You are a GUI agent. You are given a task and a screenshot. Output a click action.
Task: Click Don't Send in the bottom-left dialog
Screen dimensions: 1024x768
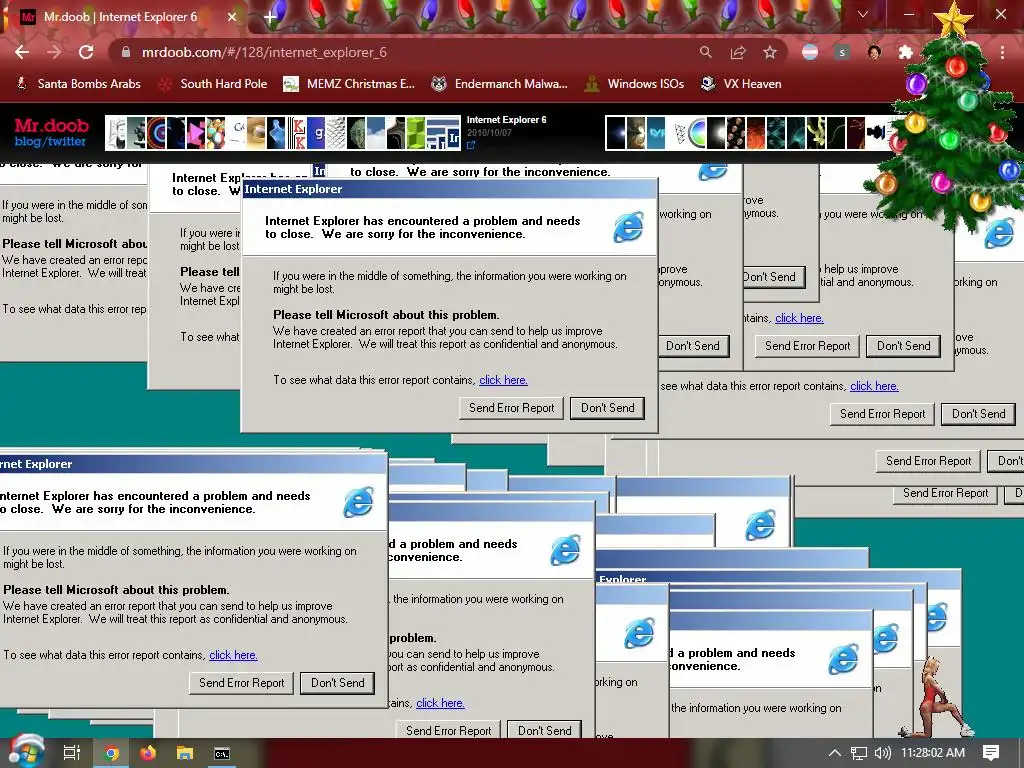(338, 683)
